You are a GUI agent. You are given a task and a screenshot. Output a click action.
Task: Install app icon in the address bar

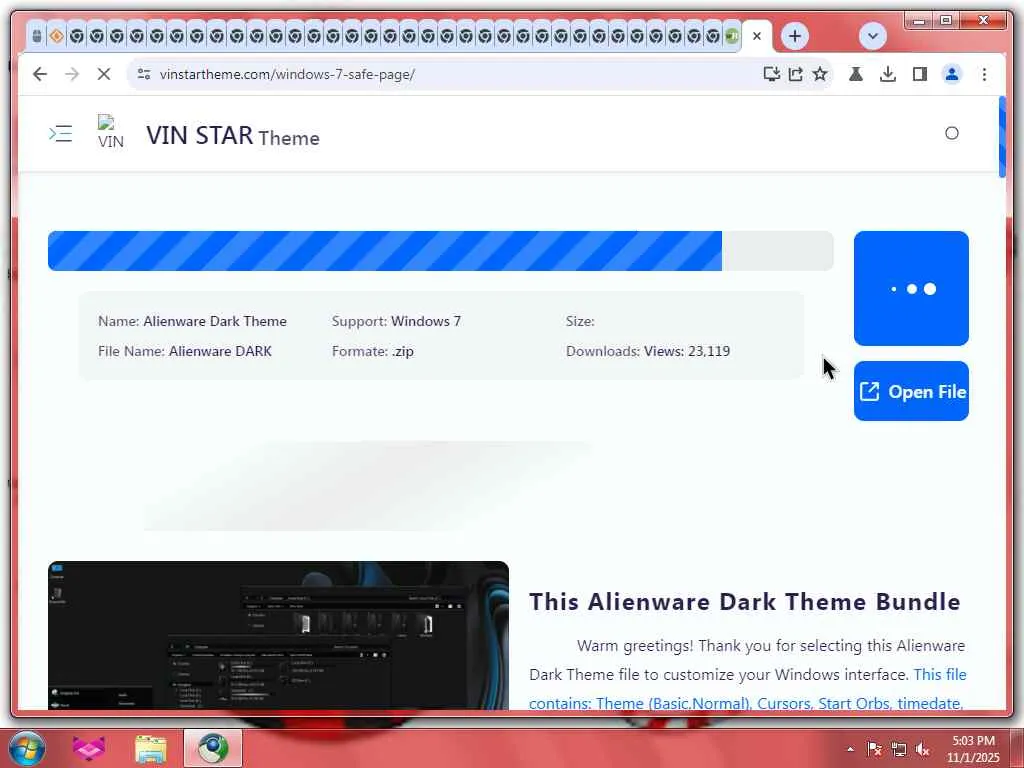coord(771,74)
